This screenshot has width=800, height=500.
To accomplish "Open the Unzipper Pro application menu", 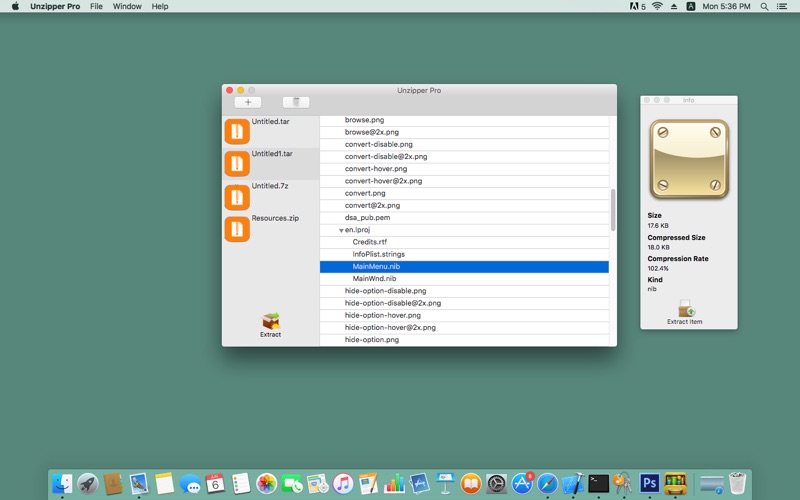I will click(55, 6).
